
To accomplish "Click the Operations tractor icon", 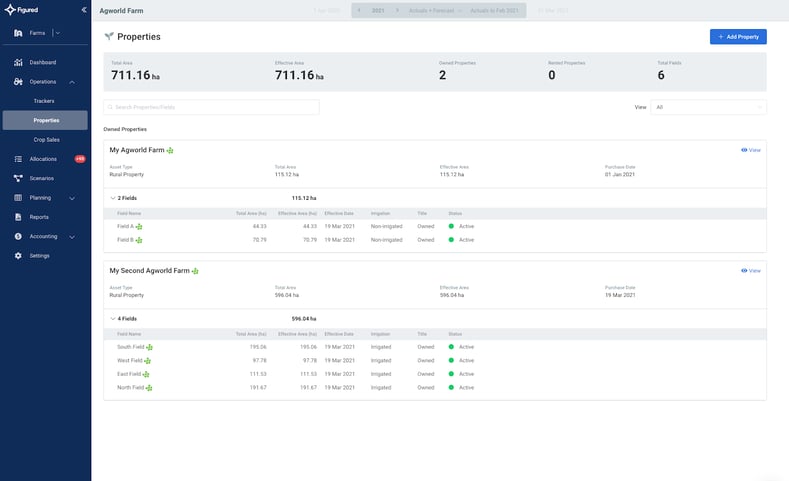I will click(18, 82).
